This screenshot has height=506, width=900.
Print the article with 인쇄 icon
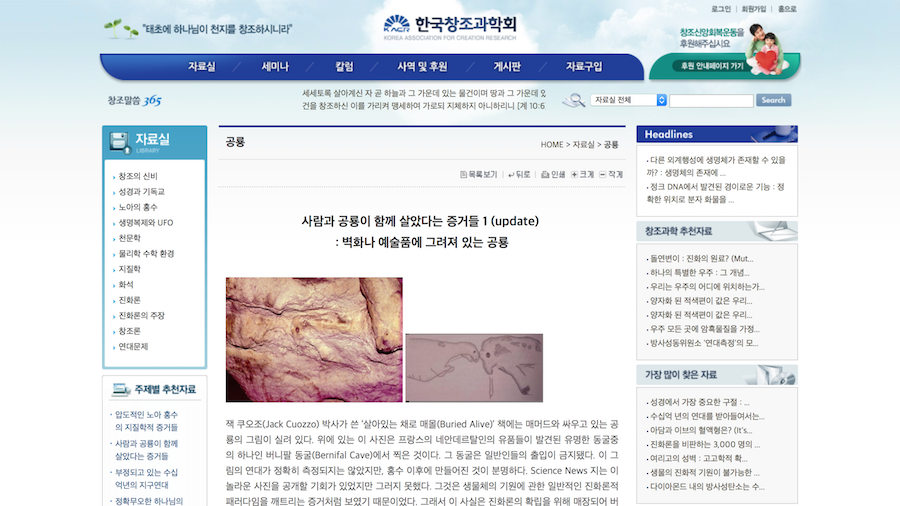click(545, 174)
